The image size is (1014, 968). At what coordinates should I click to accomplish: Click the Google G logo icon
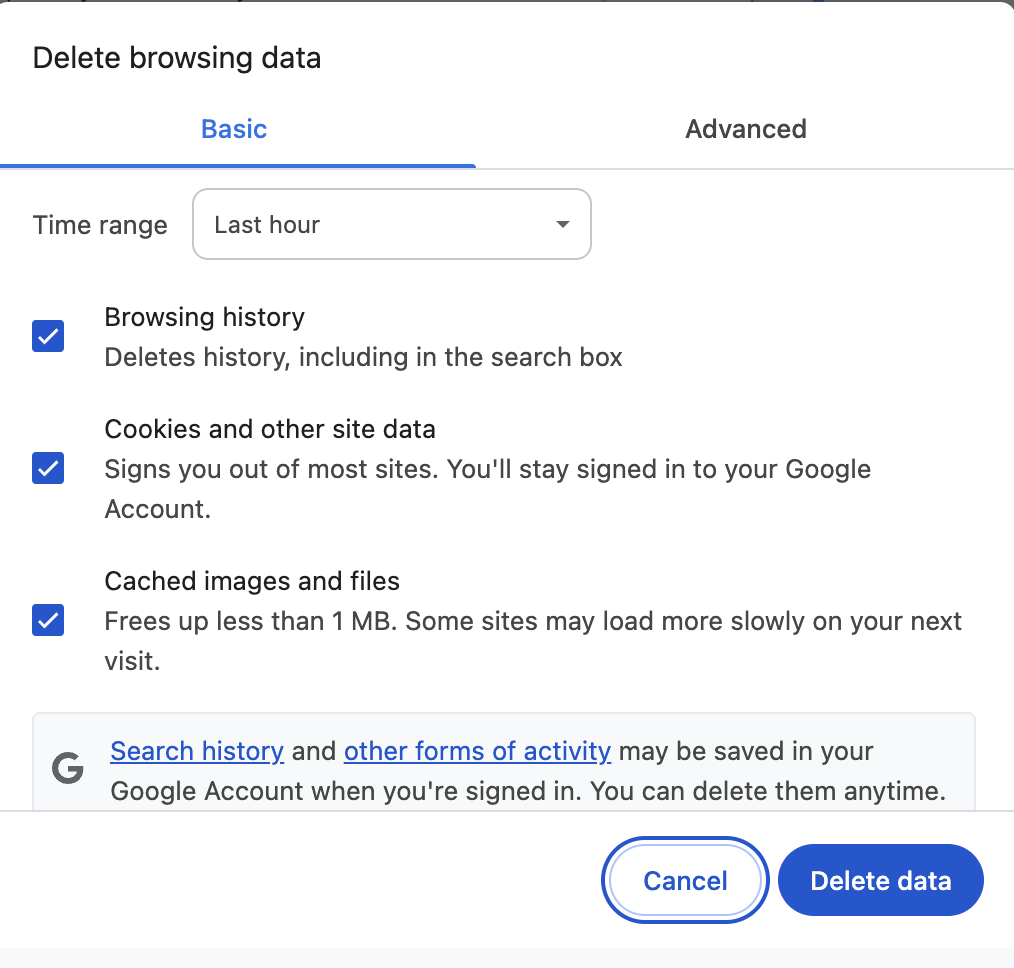[68, 770]
